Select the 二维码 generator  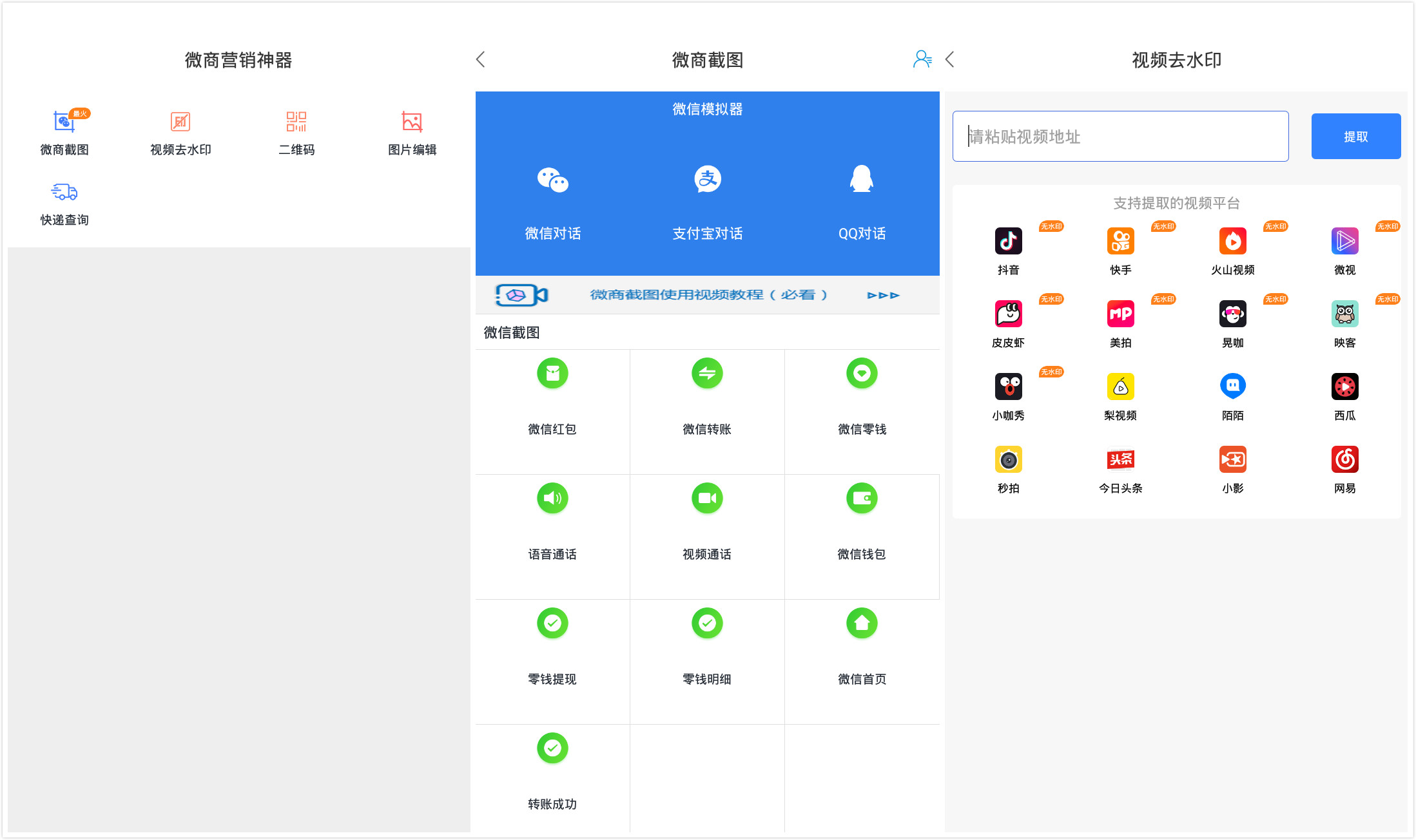coord(296,133)
